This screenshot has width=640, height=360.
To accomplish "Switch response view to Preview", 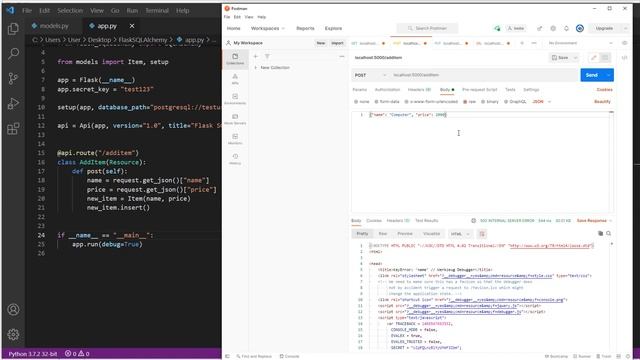I will click(x=405, y=234).
